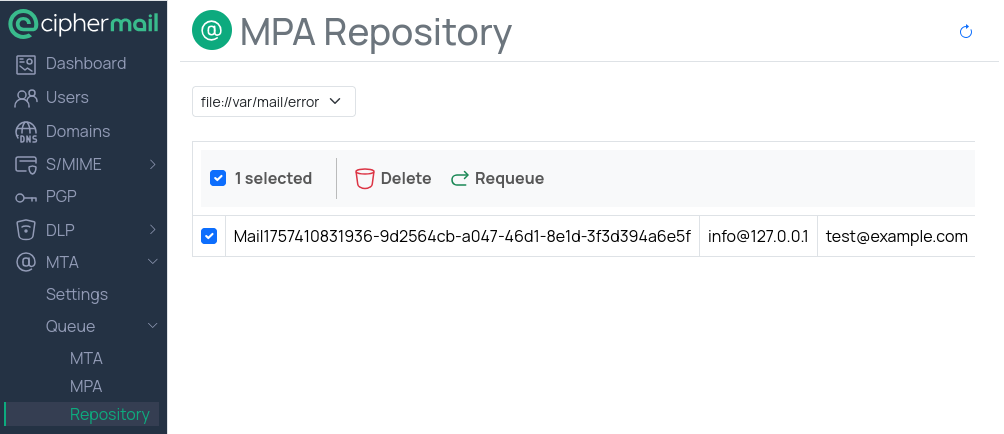Collapse the MTA menu section chevron
The width and height of the screenshot is (1004, 434).
tap(153, 262)
